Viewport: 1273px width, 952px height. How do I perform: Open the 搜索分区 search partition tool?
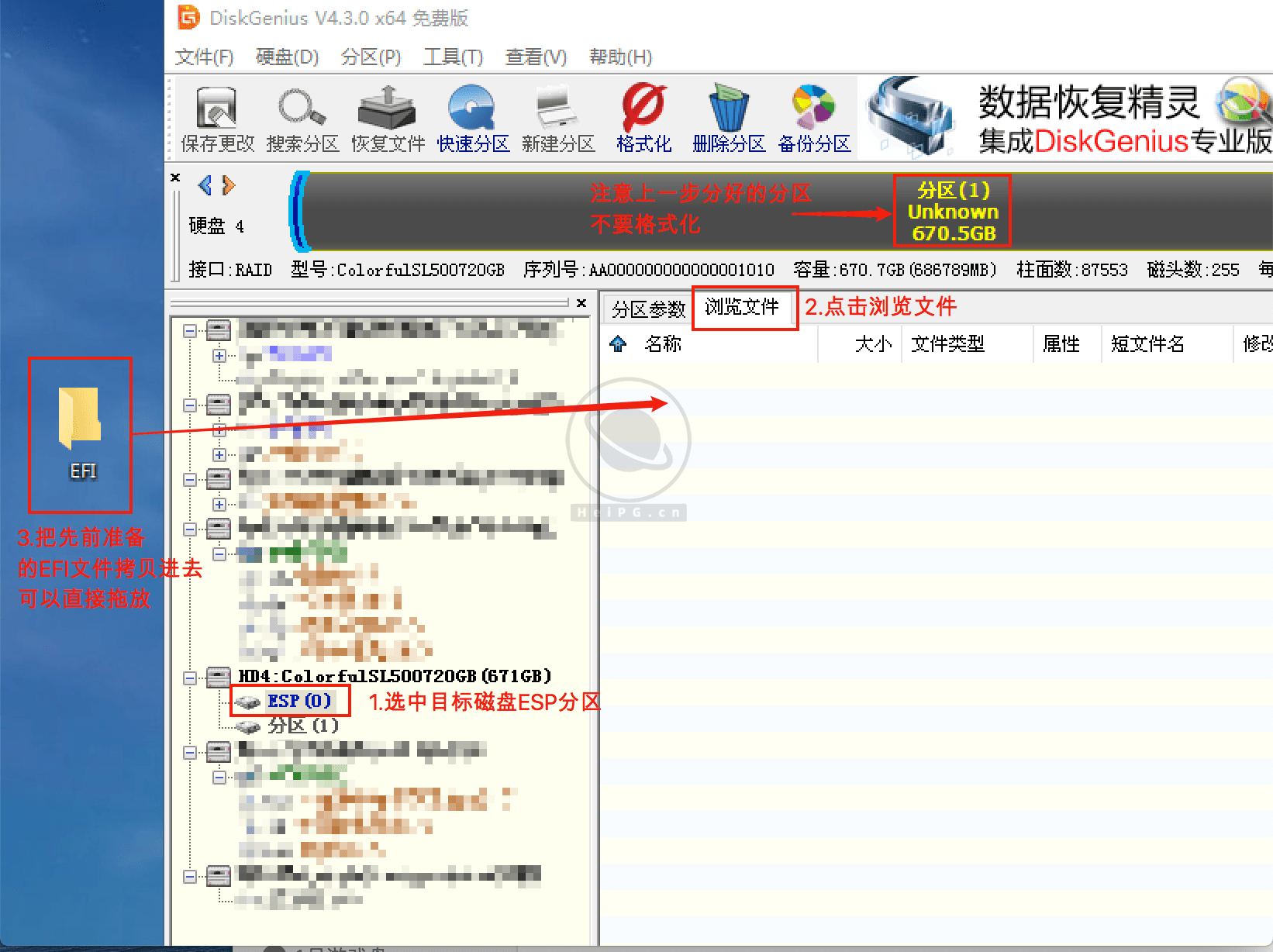click(x=302, y=119)
